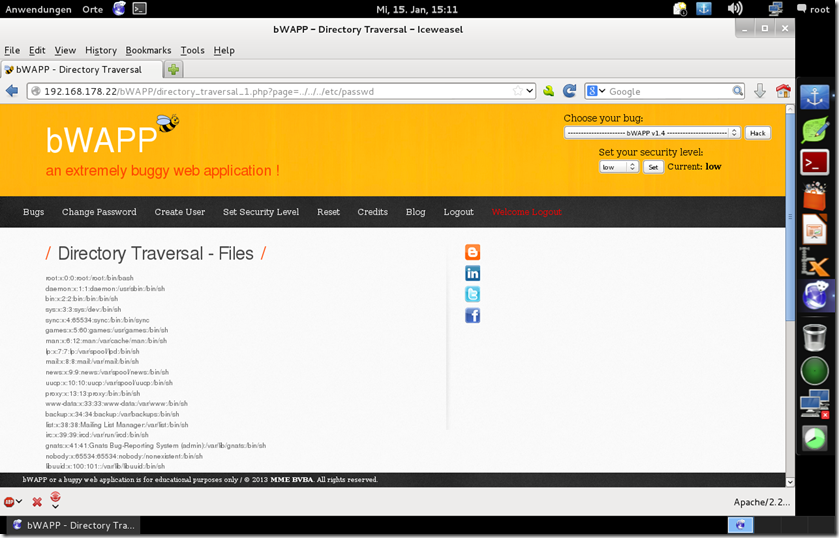Screen dimensions: 839x538
Task: Open the Edit menu
Action: 37,50
